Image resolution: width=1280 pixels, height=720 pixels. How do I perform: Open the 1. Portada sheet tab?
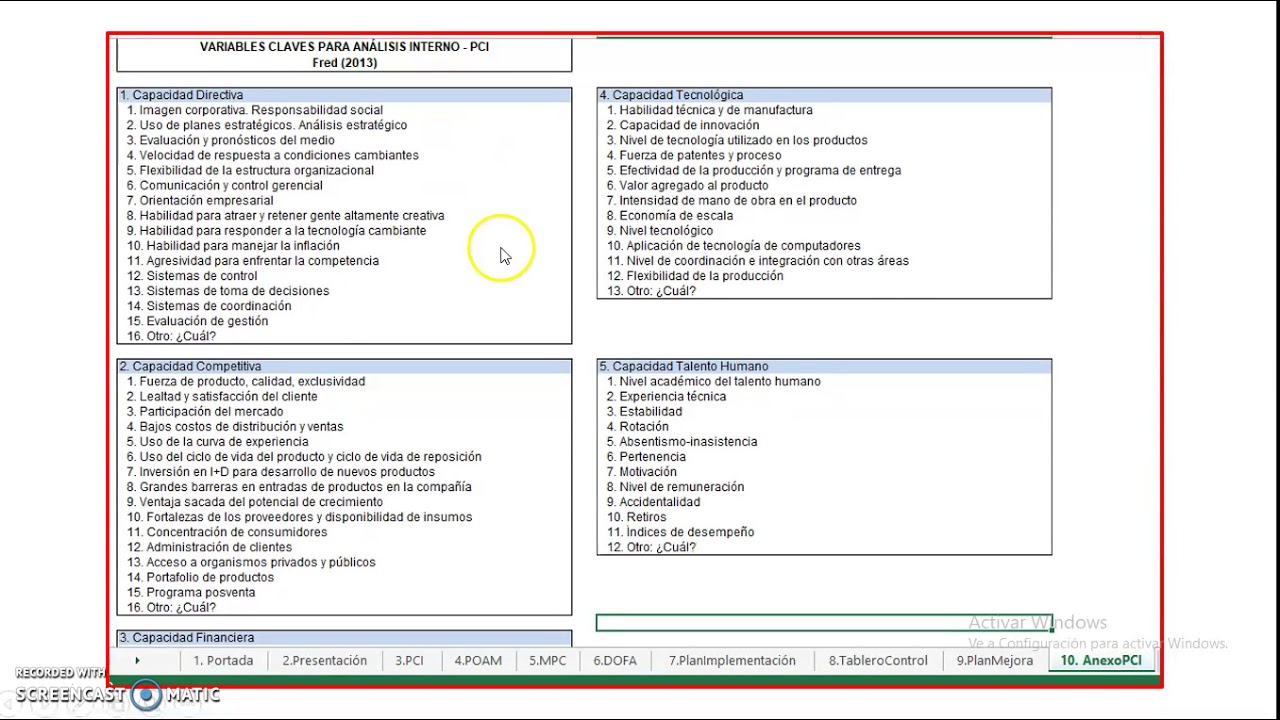[223, 661]
